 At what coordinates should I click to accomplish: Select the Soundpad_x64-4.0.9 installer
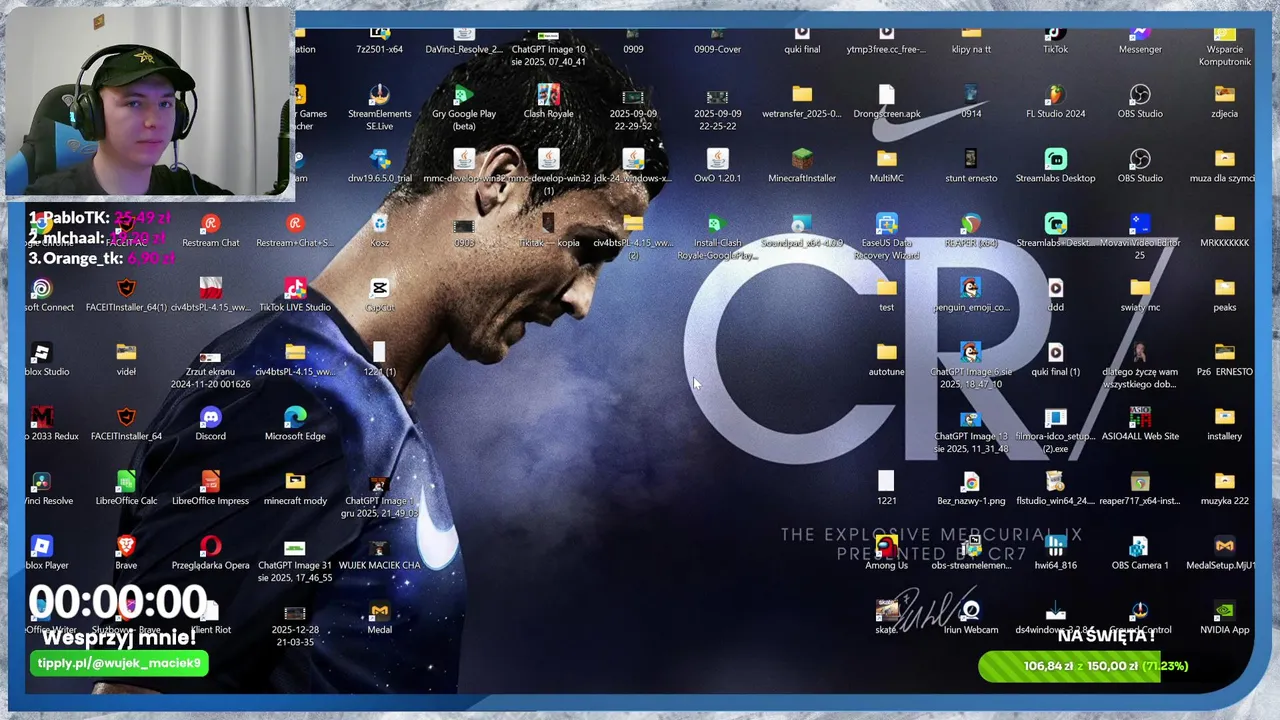802,229
